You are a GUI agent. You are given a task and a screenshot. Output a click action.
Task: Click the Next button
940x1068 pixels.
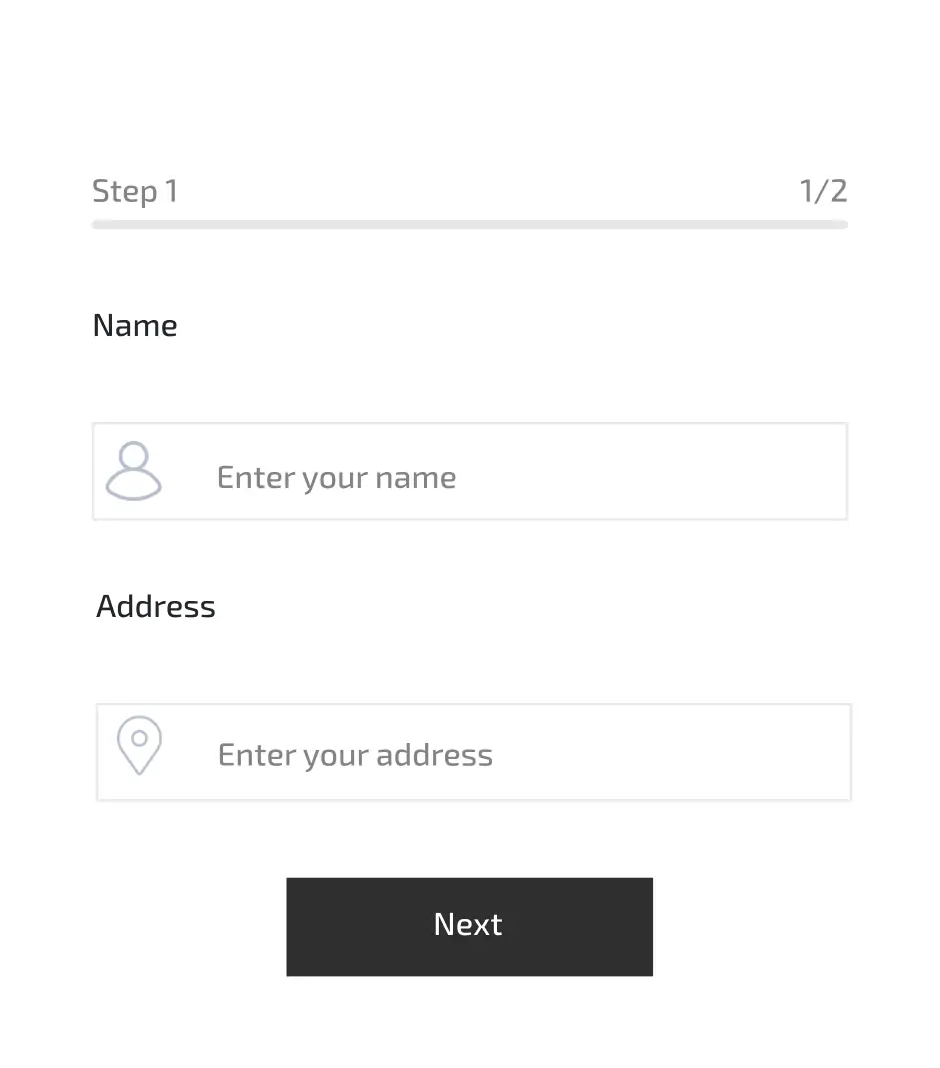(469, 926)
